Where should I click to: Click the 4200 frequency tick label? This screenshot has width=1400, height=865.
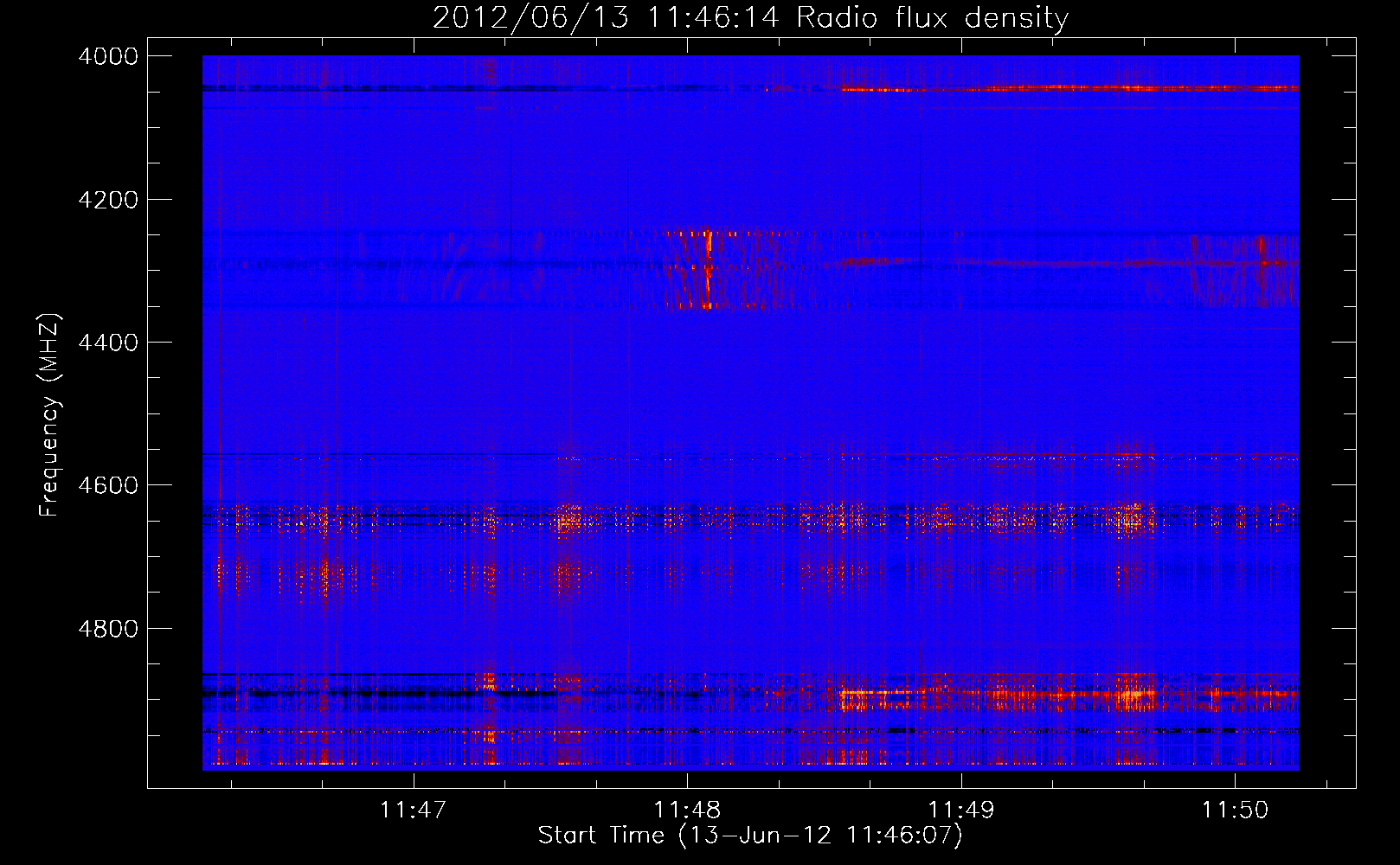point(108,200)
